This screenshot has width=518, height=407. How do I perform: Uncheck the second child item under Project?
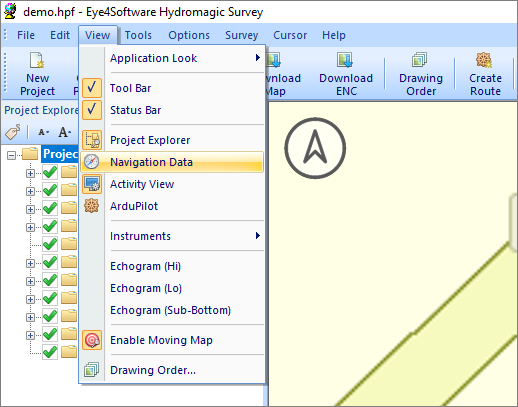(x=50, y=191)
